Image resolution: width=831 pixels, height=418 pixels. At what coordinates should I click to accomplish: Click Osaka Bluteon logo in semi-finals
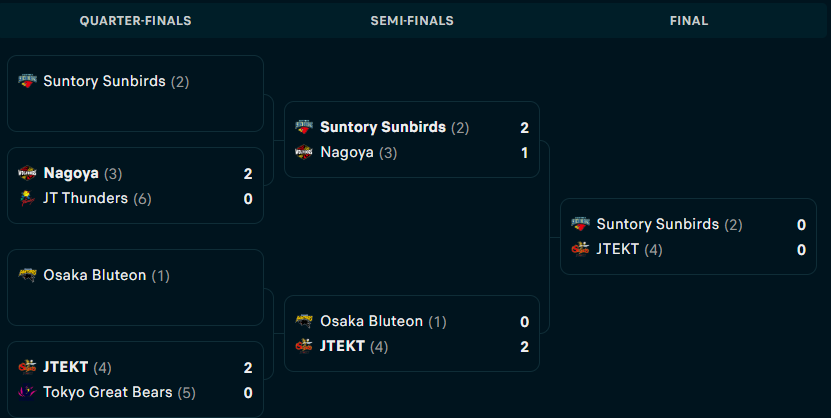304,321
